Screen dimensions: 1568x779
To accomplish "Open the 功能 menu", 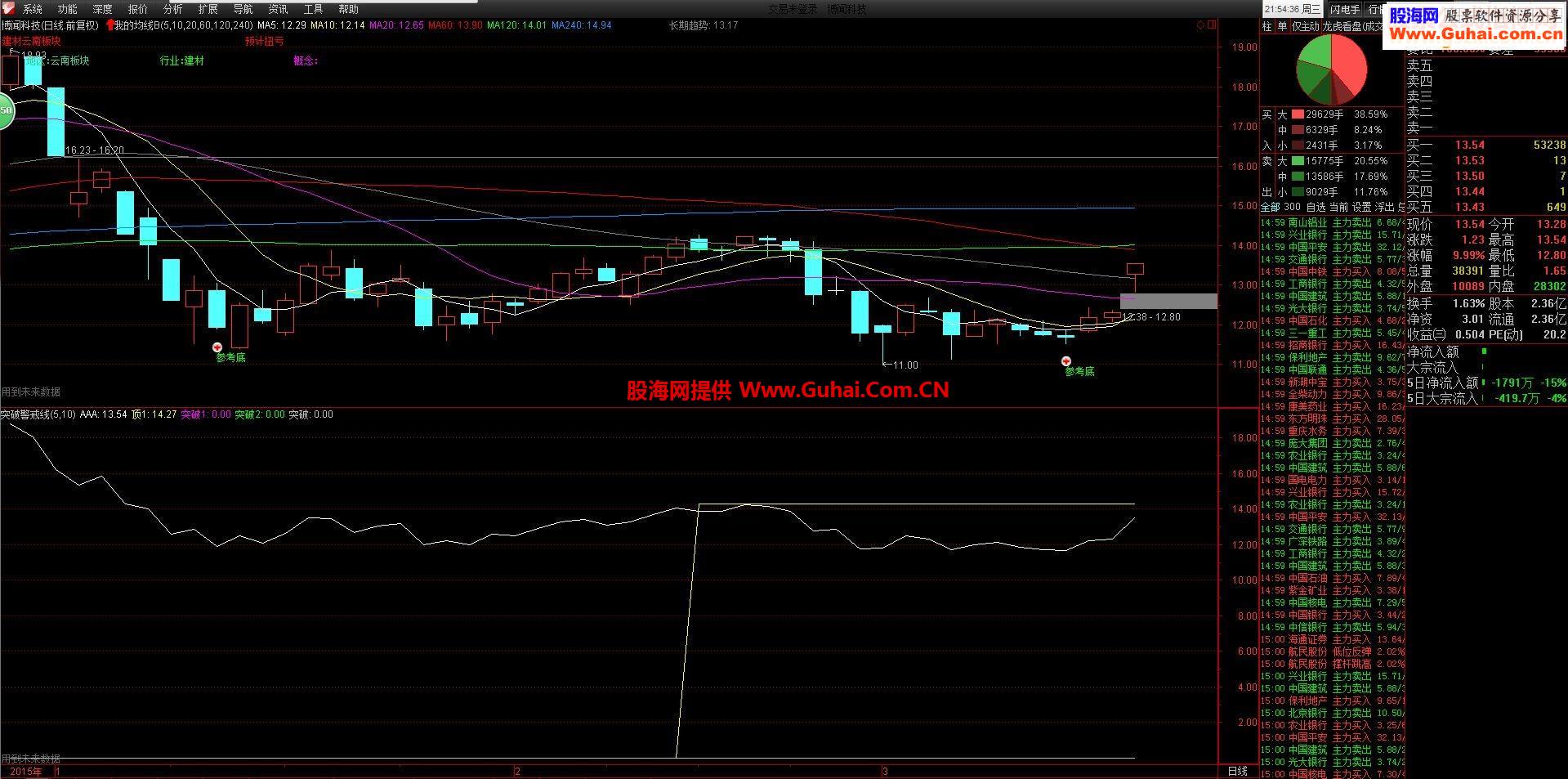I will 68,9.
